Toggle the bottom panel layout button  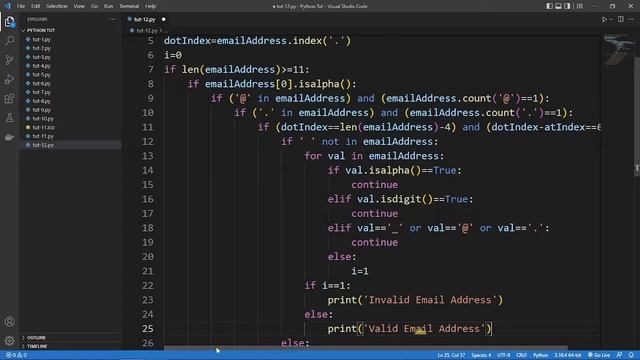[x=558, y=6]
